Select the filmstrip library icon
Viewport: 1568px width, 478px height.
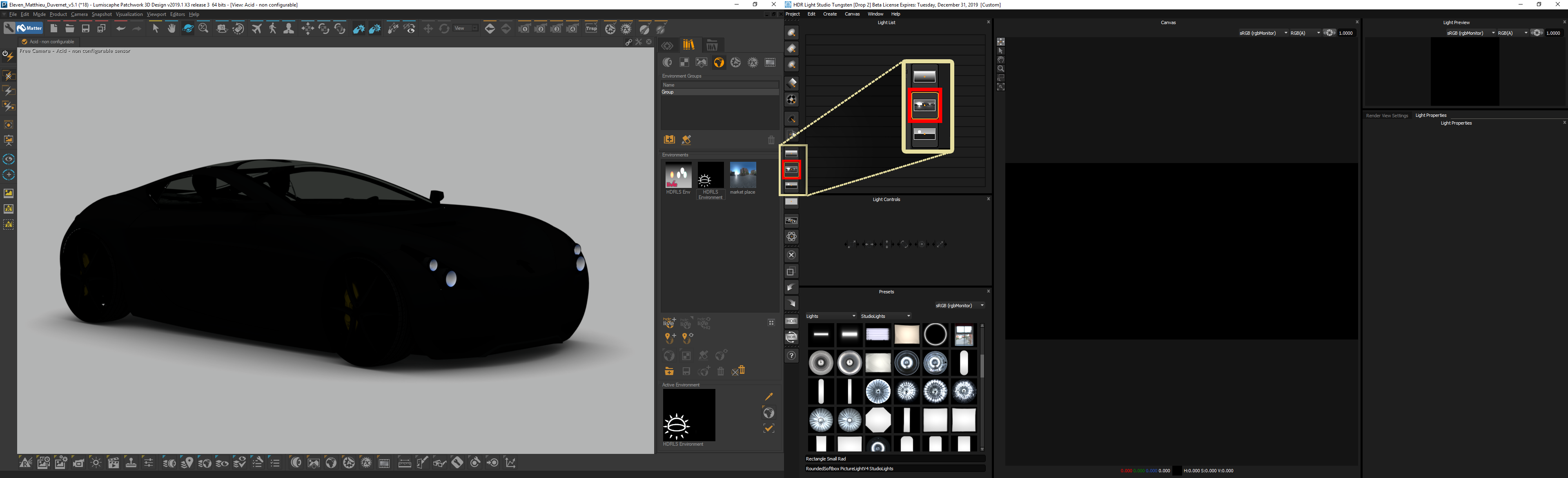coord(770,62)
